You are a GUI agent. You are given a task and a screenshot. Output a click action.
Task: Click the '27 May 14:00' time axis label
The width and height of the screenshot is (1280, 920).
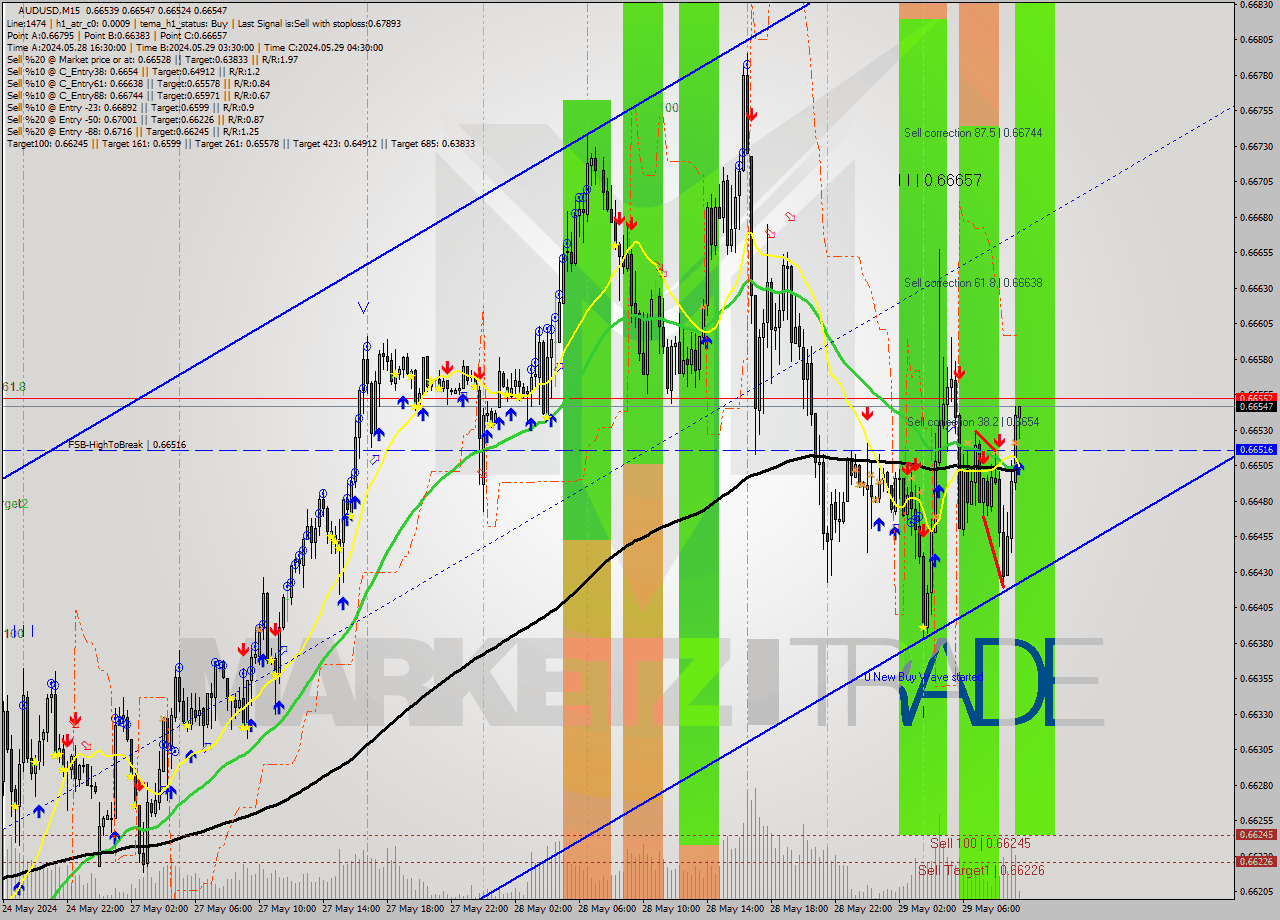pyautogui.click(x=352, y=909)
